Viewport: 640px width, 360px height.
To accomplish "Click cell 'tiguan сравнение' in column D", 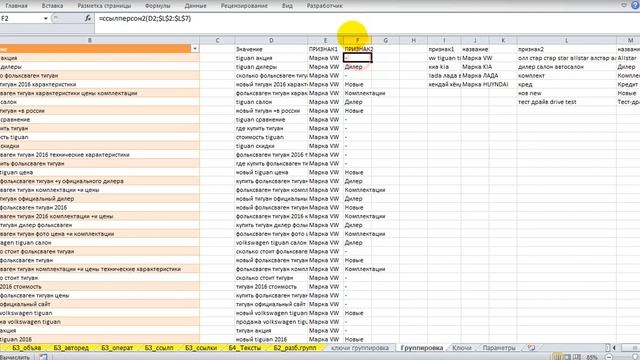I will point(271,120).
